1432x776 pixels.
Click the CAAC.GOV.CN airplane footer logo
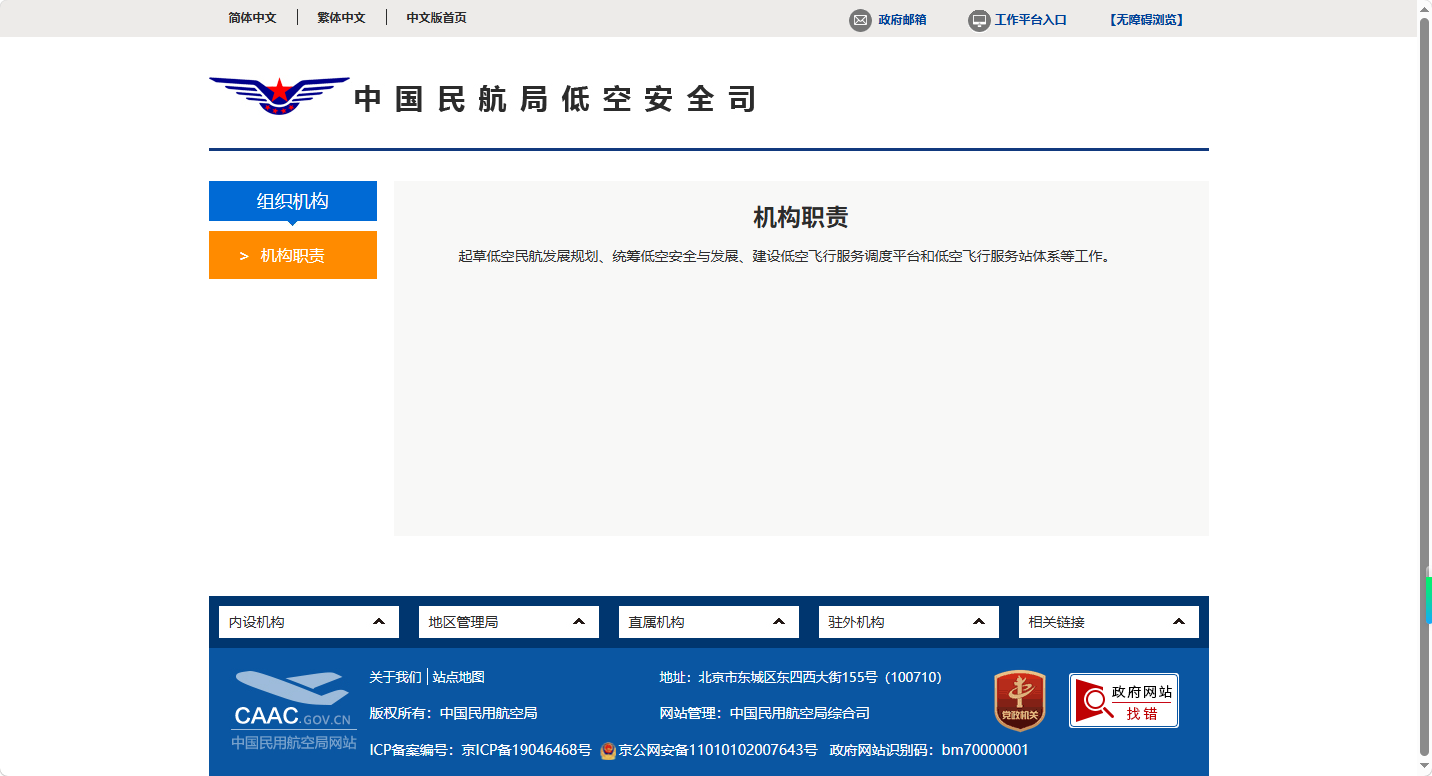point(294,711)
